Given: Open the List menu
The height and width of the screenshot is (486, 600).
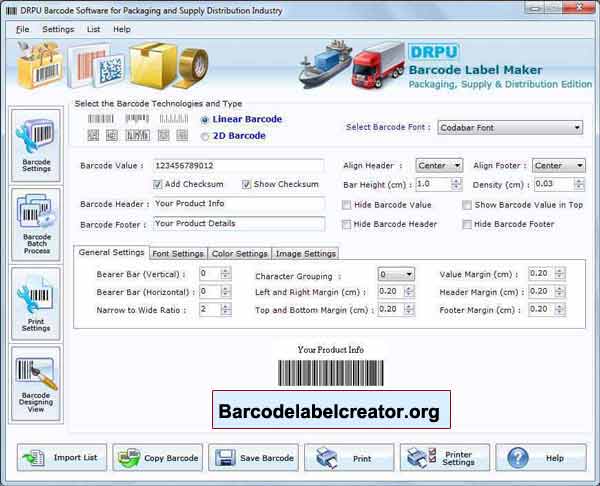Looking at the screenshot, I should click(93, 29).
